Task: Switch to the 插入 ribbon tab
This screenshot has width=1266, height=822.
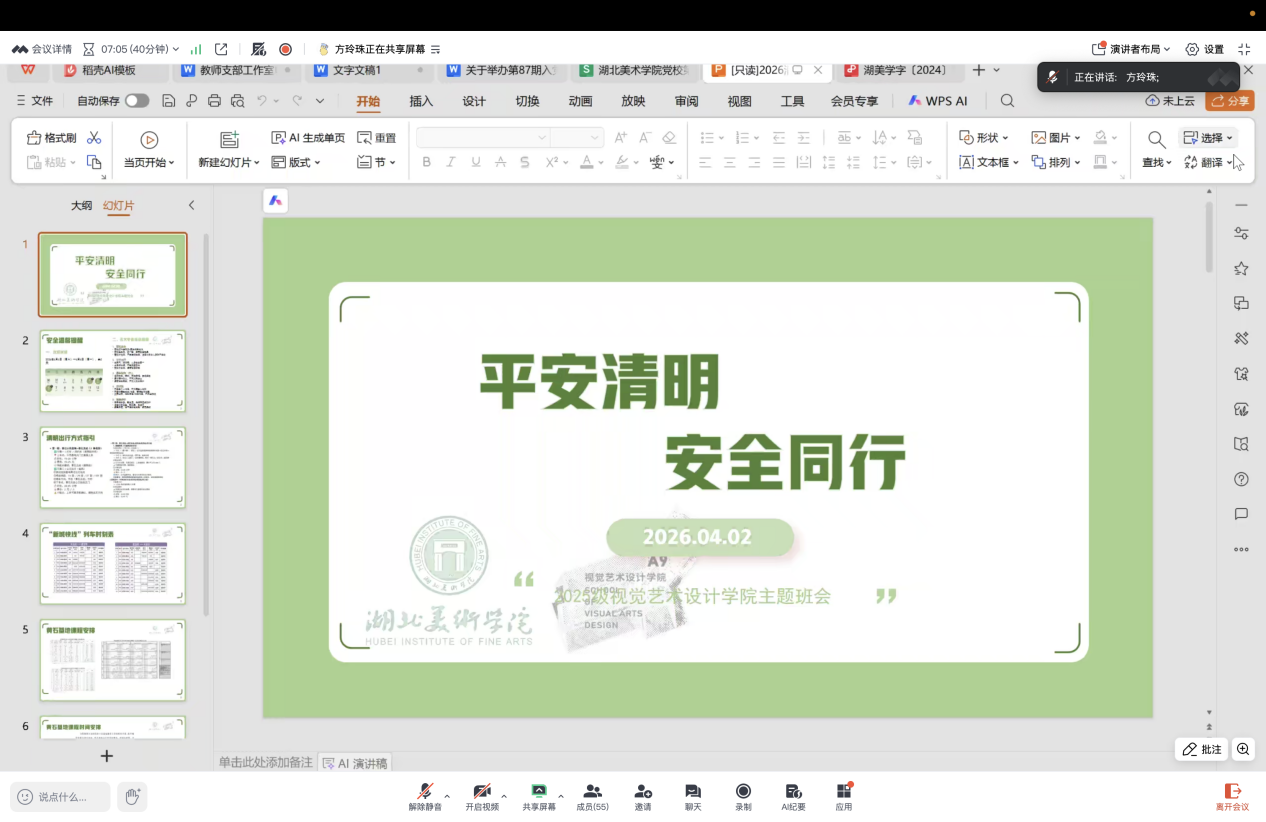Action: coord(421,101)
